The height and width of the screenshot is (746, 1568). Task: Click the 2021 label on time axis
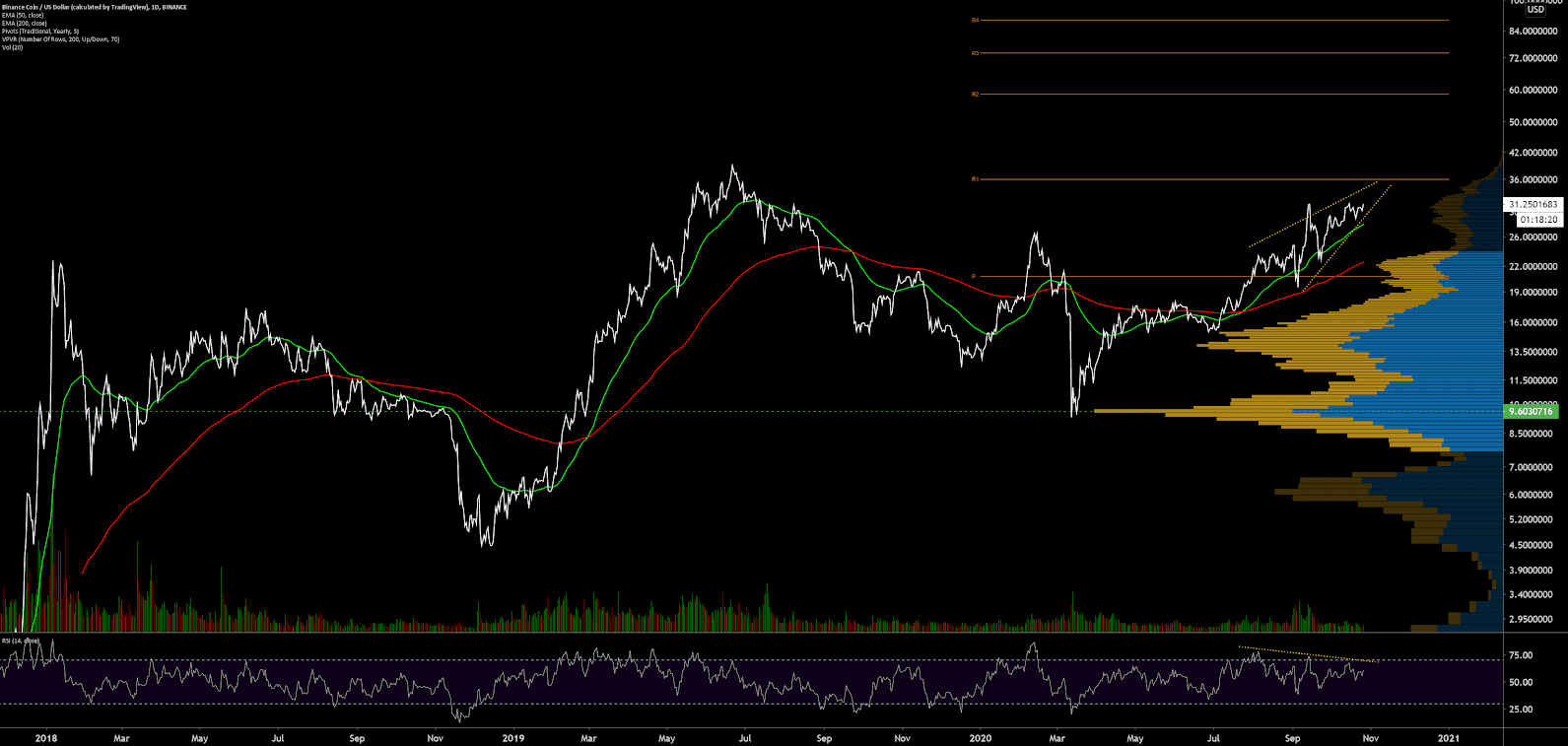pos(1448,737)
